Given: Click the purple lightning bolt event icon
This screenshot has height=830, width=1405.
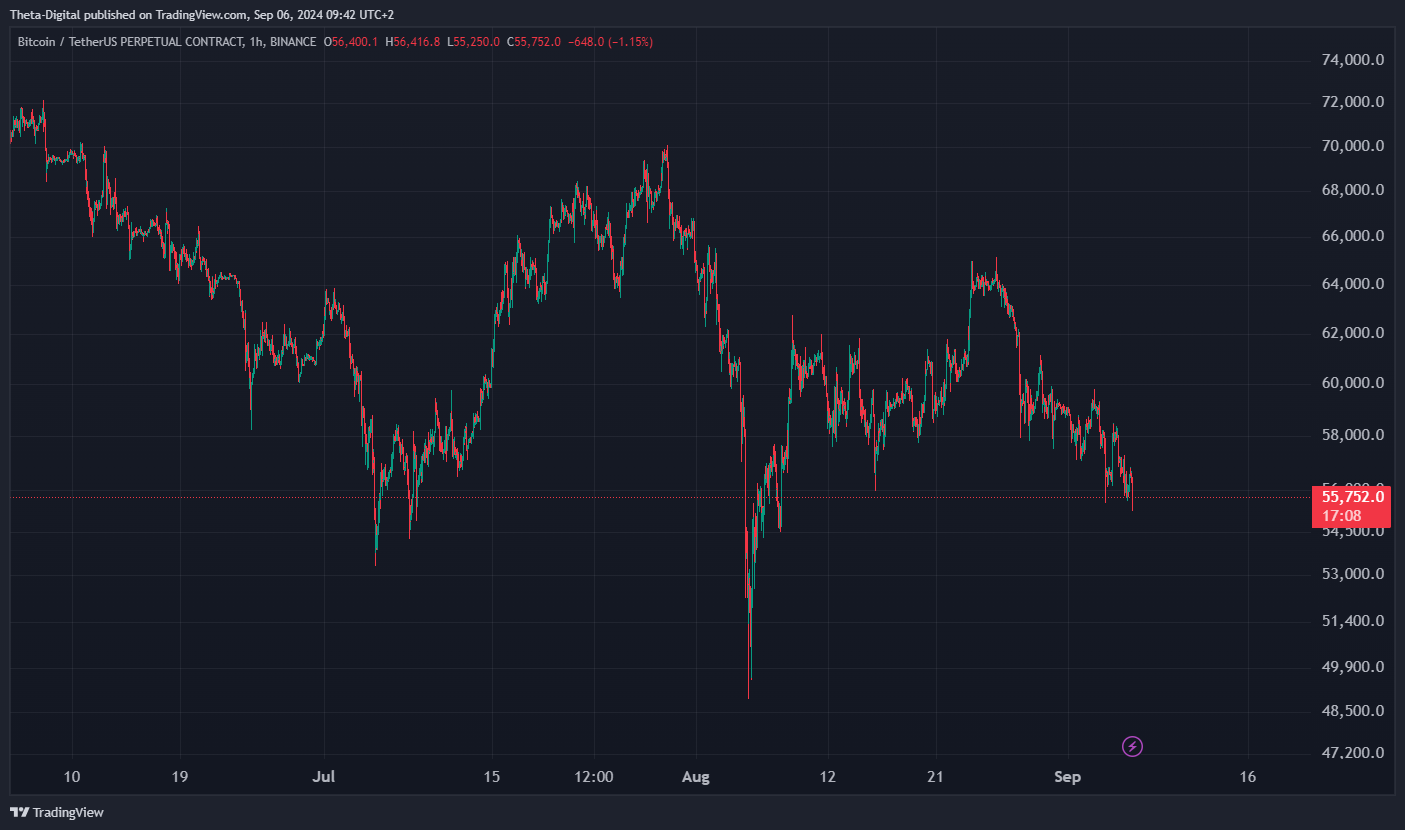Looking at the screenshot, I should pyautogui.click(x=1132, y=746).
